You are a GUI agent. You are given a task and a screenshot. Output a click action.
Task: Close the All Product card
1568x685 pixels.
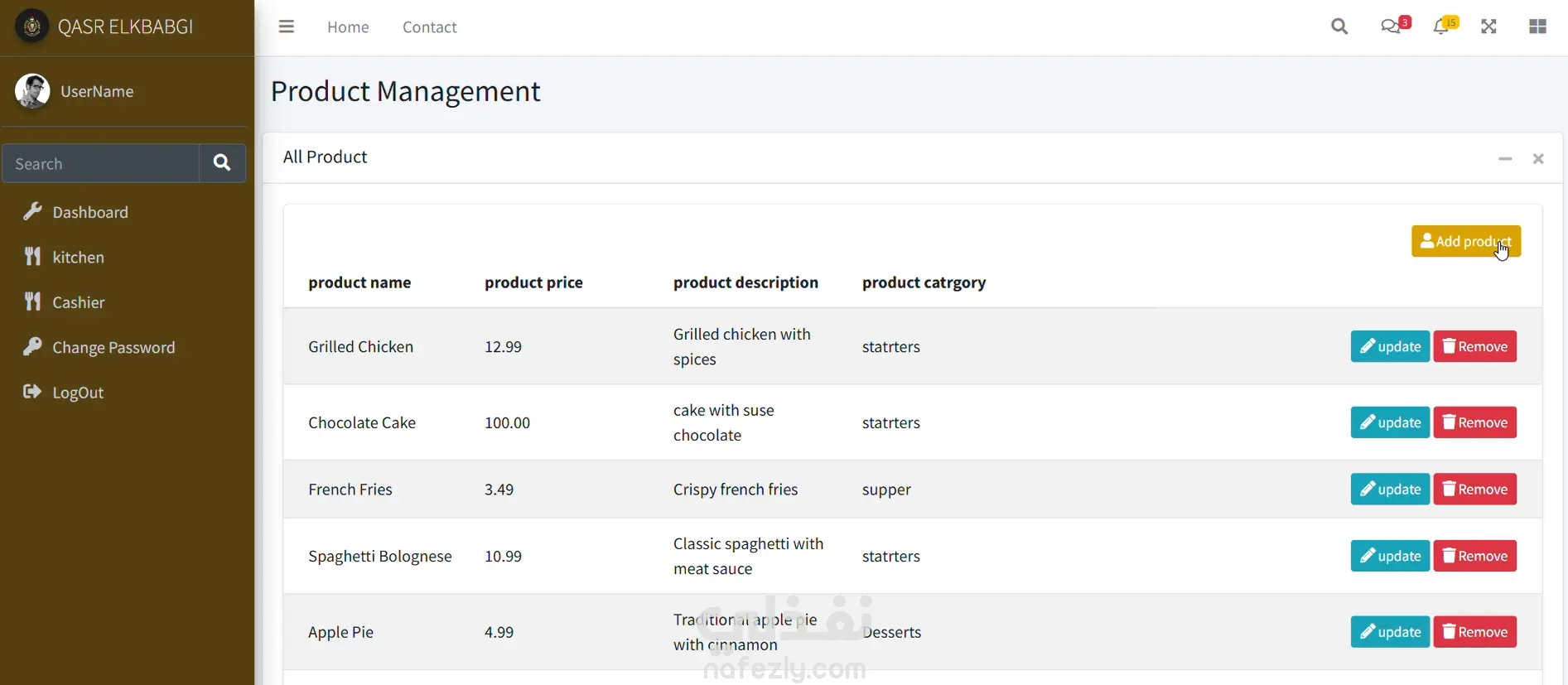[x=1538, y=158]
